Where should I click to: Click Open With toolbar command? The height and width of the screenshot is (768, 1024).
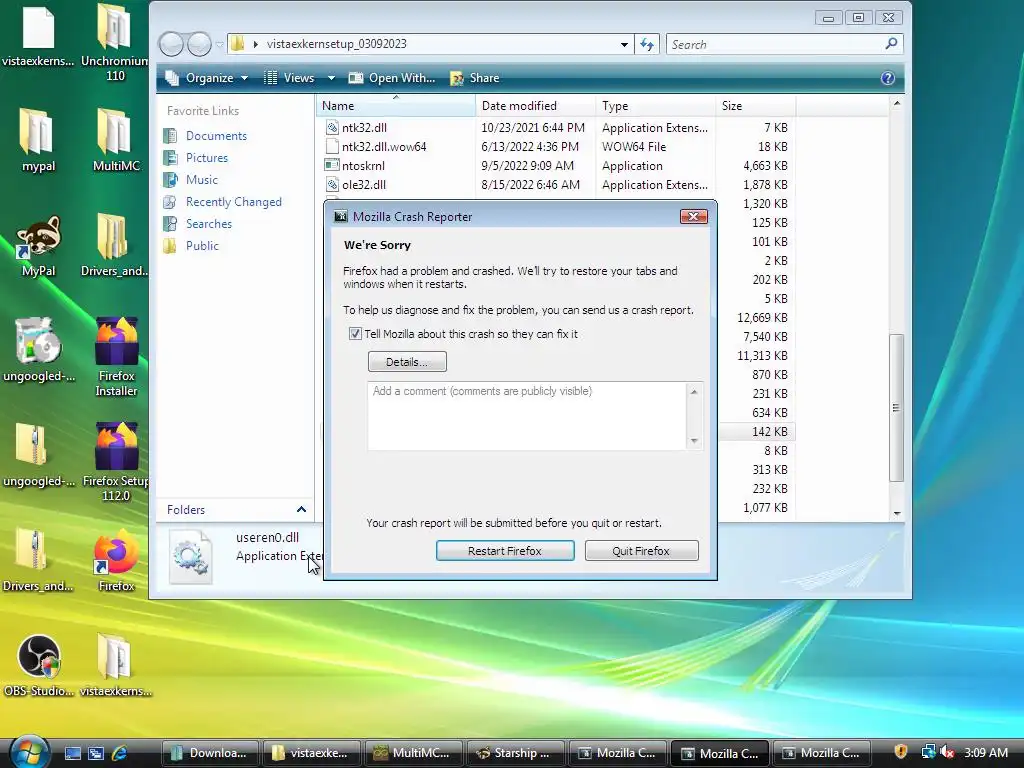pos(391,78)
